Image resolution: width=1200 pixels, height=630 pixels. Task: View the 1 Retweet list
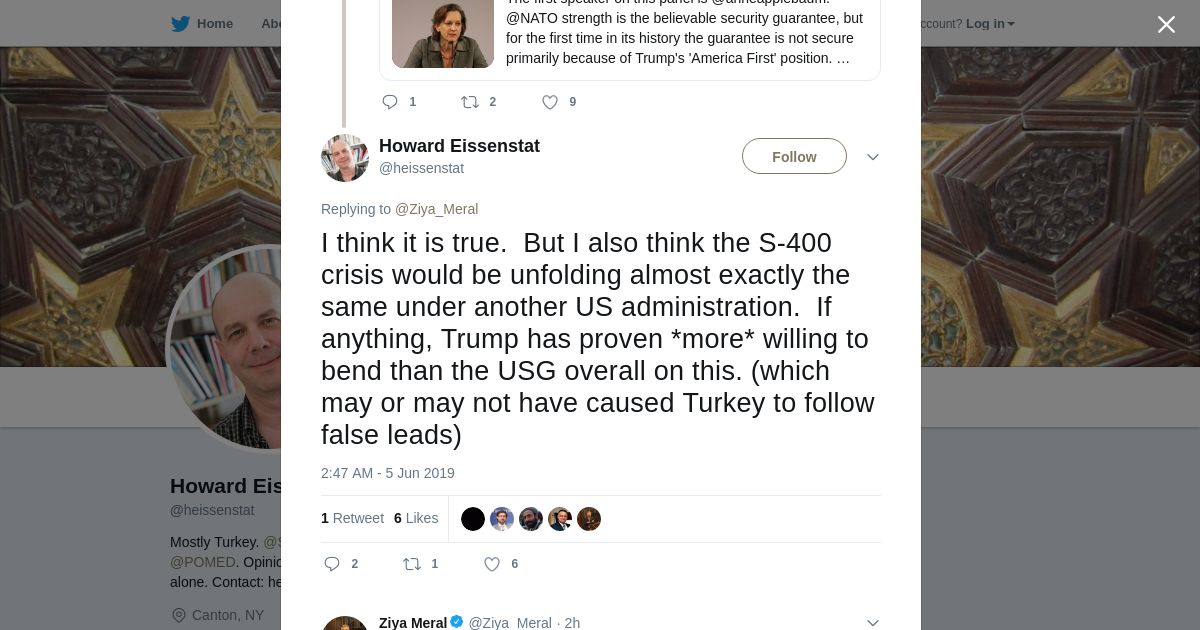352,518
